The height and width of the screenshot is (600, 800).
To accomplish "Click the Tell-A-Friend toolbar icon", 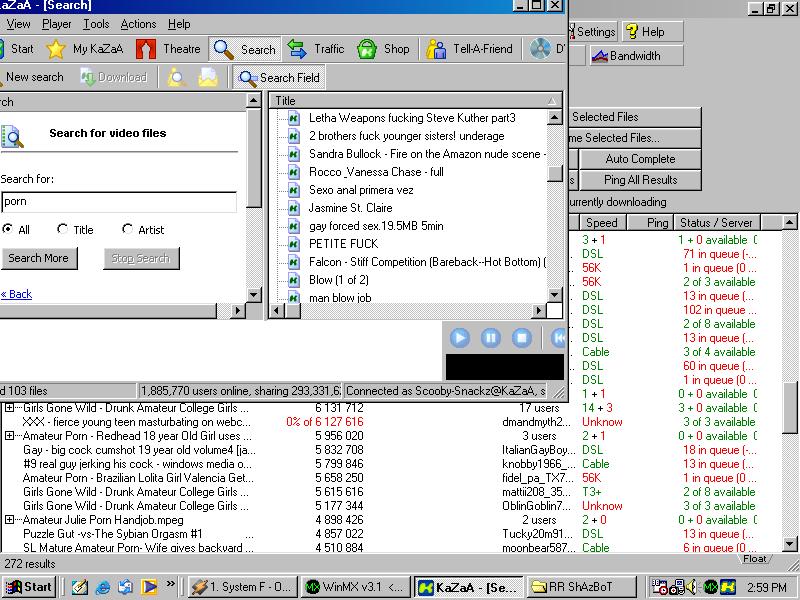I will 470,49.
